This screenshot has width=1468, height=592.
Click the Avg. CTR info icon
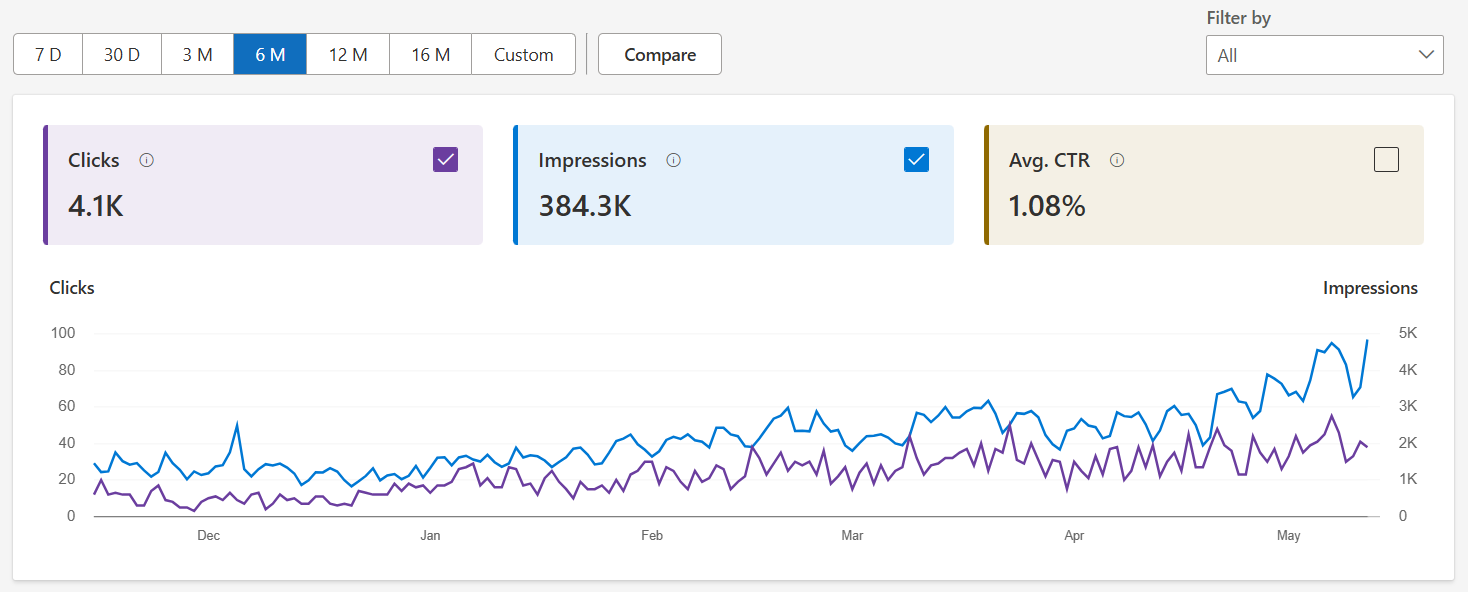coord(1118,160)
